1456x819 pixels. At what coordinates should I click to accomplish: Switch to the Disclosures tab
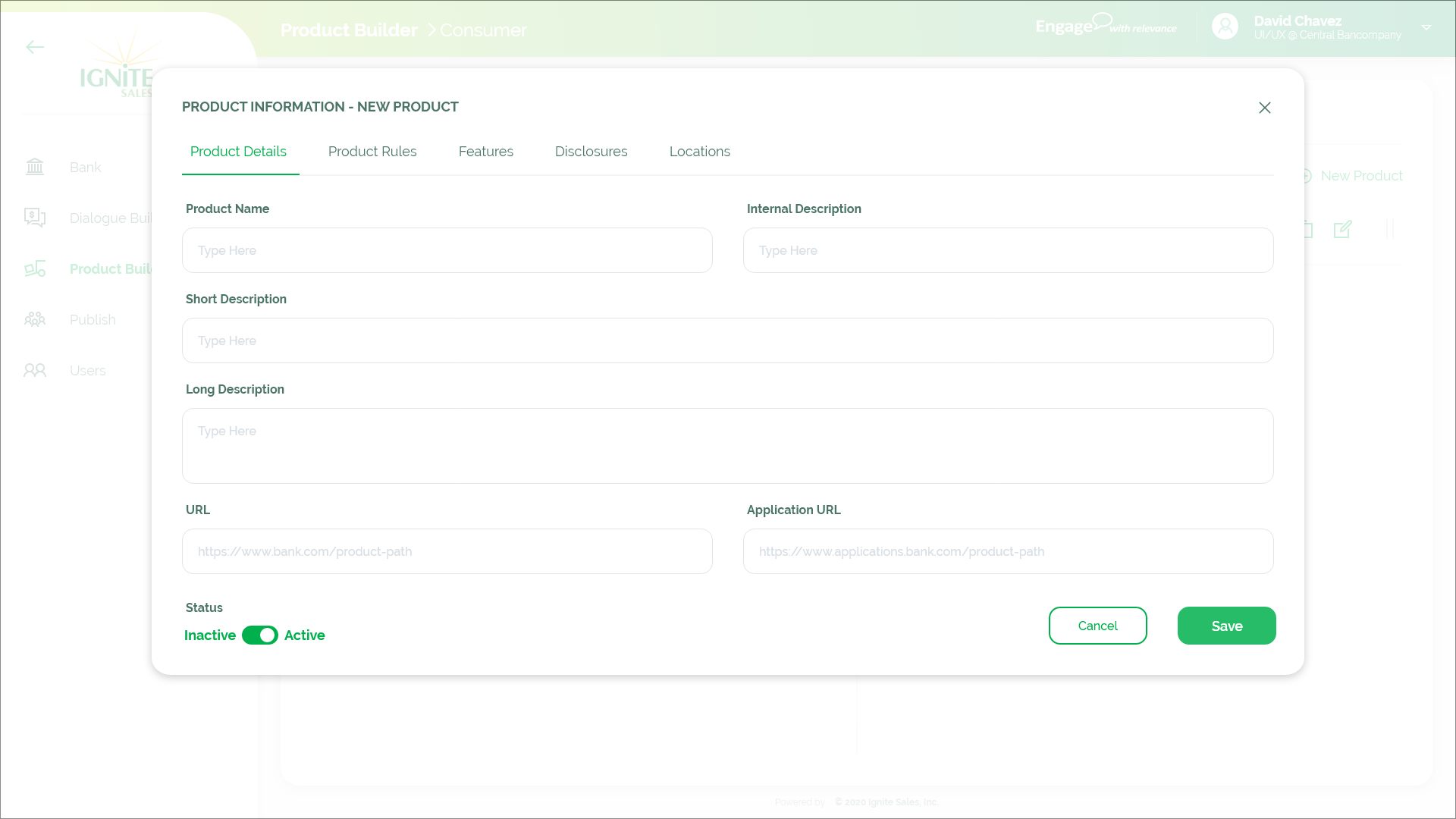tap(591, 152)
